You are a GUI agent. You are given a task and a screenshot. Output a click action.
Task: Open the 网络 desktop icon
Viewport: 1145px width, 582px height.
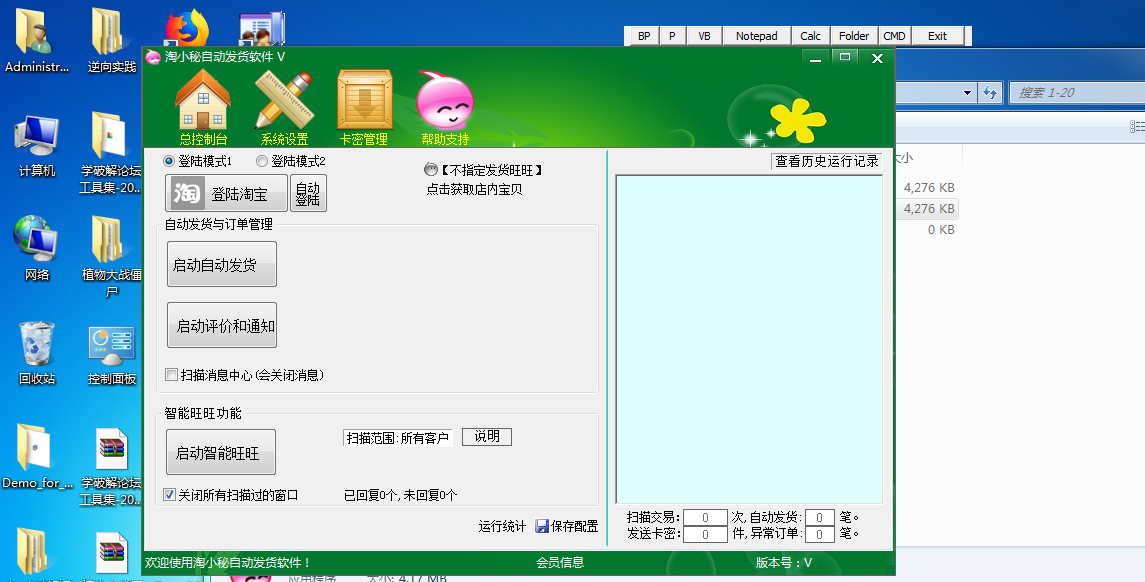click(36, 245)
